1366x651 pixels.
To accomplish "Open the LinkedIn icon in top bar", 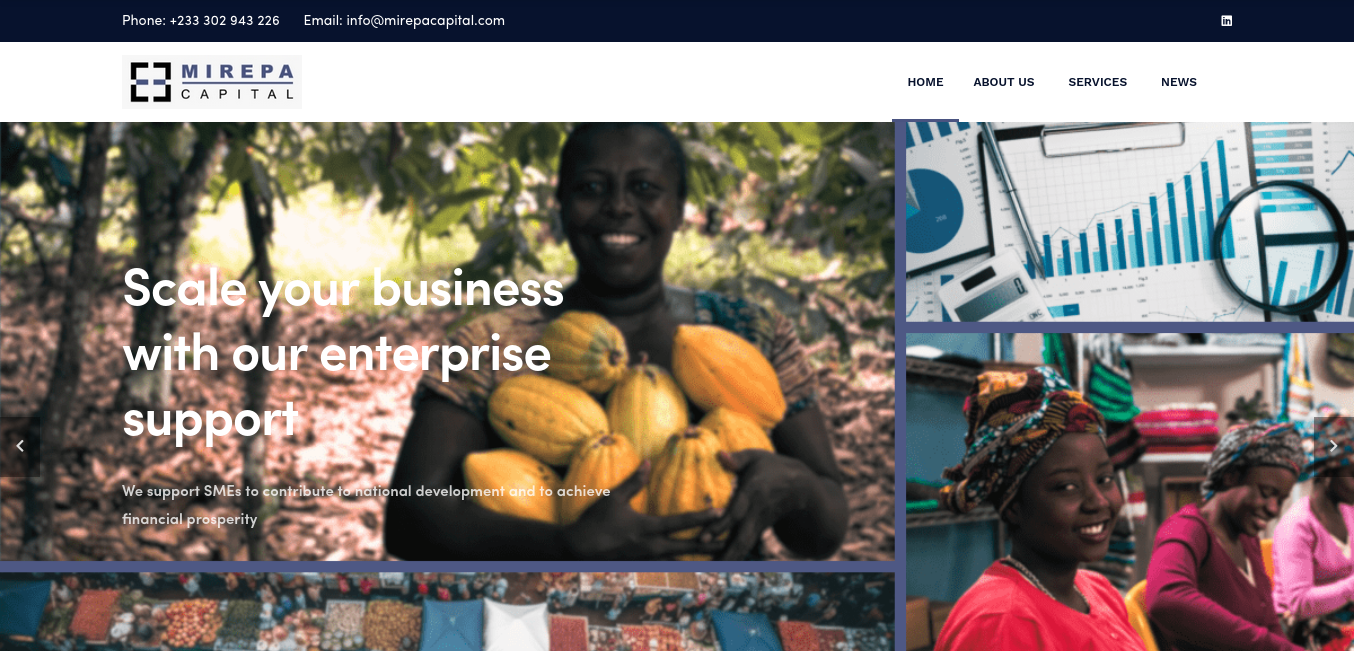I will (x=1226, y=20).
